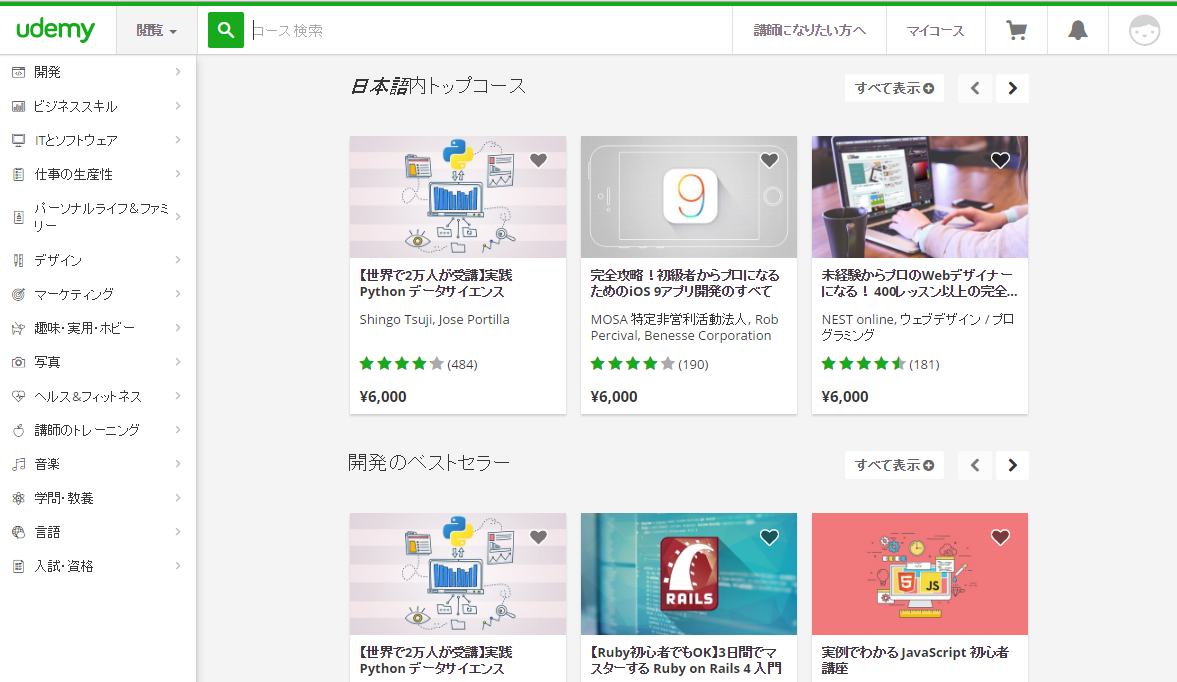
Task: Click the green search magnifier button
Action: point(225,30)
